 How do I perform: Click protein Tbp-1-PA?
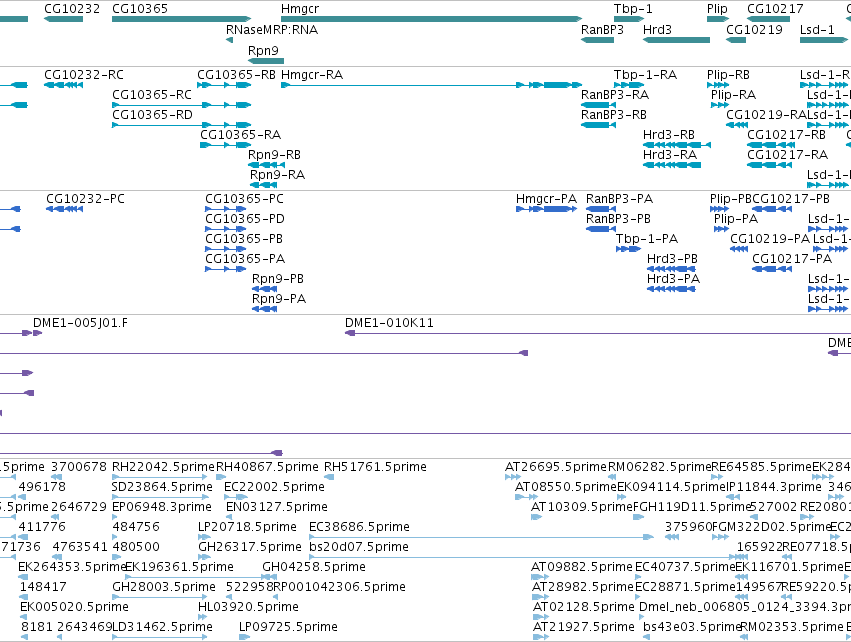(x=647, y=239)
